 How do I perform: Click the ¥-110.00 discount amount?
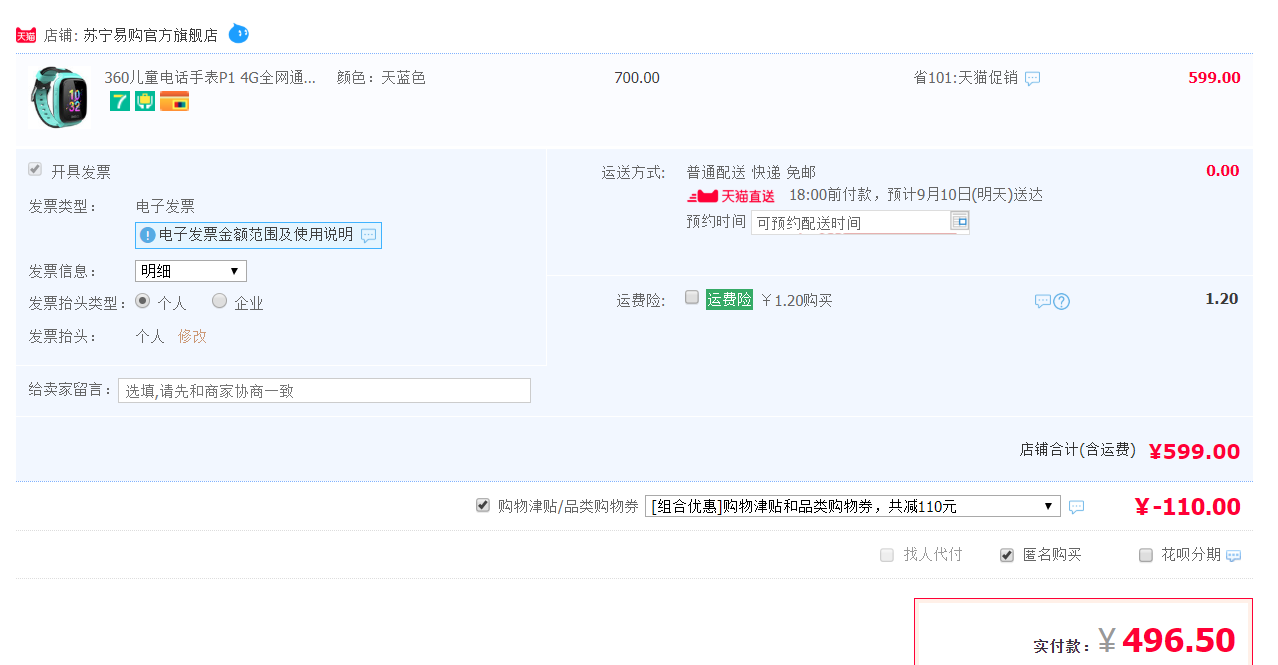[x=1188, y=507]
